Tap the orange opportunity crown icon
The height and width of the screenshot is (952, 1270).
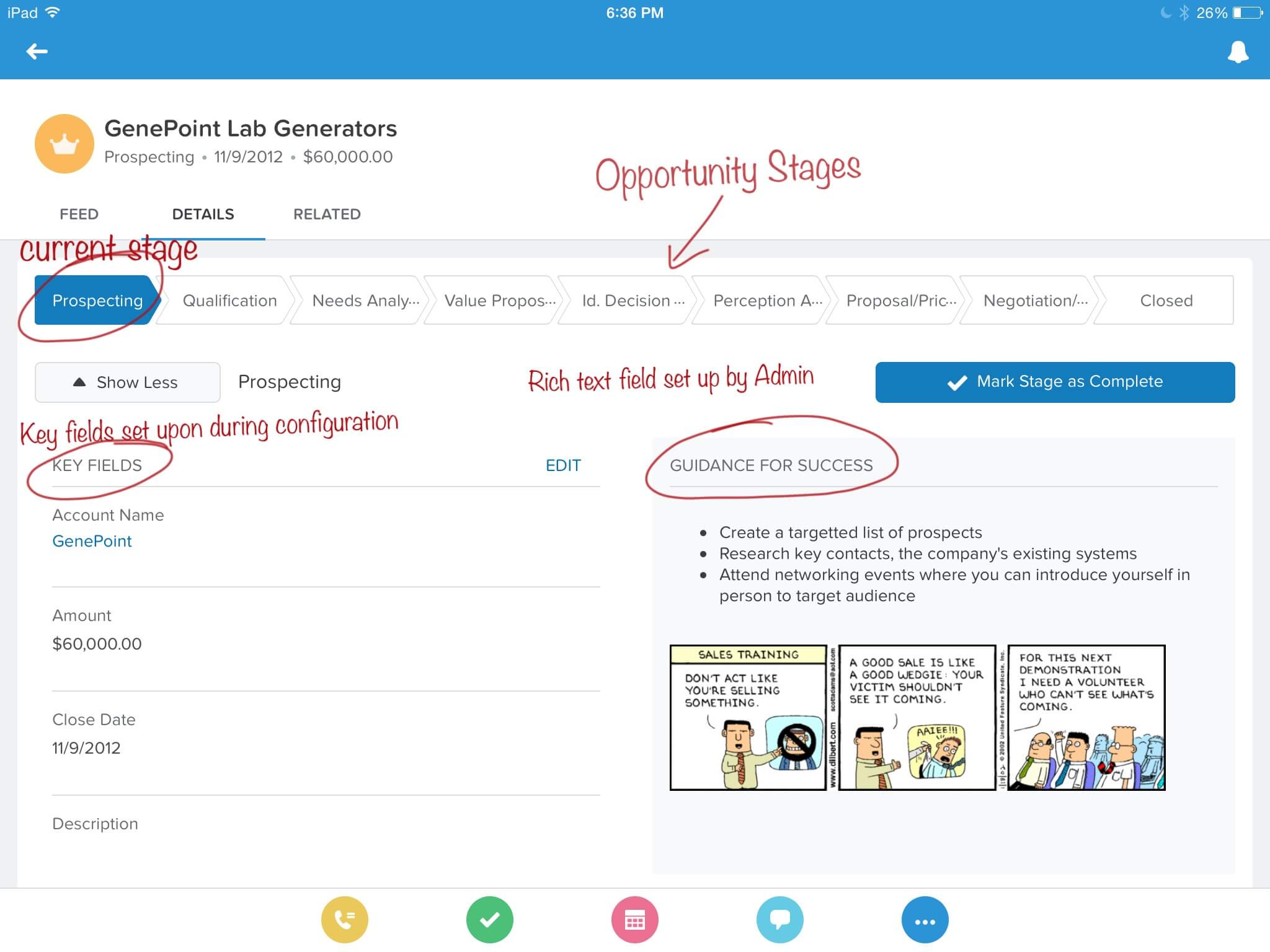coord(64,144)
